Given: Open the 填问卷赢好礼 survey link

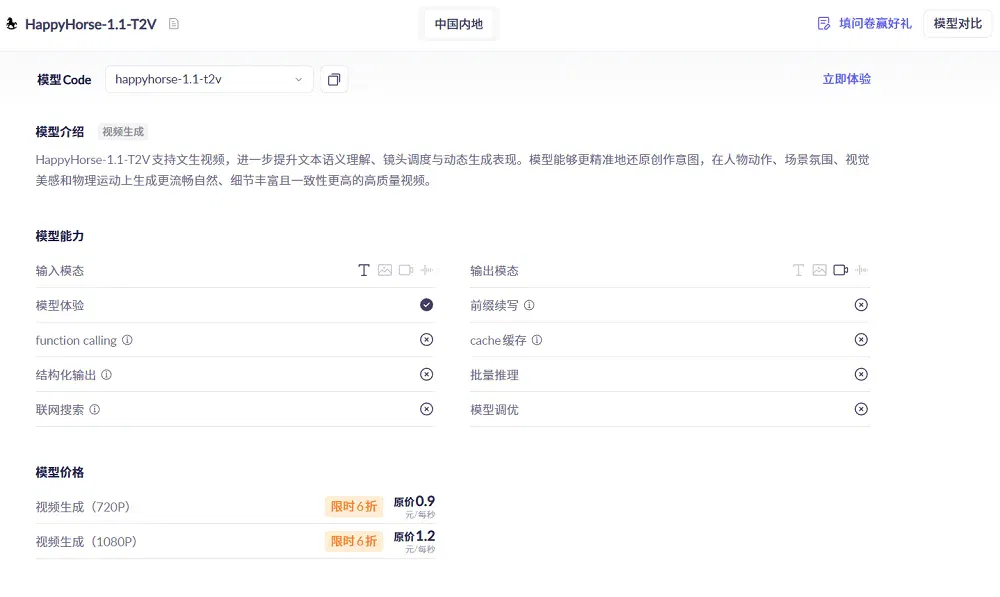Looking at the screenshot, I should (875, 24).
